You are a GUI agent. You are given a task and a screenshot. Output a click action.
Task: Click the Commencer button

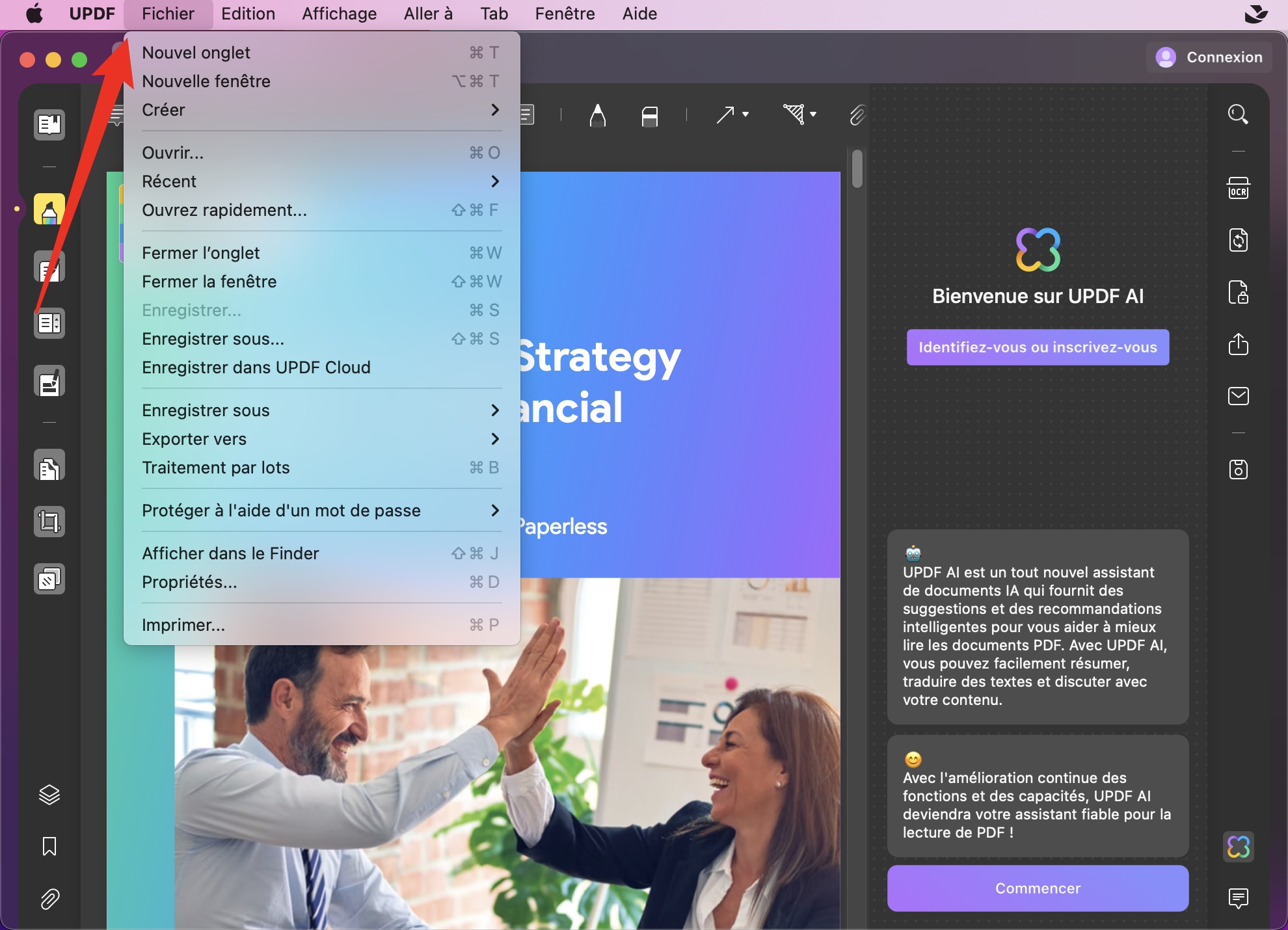[x=1038, y=888]
